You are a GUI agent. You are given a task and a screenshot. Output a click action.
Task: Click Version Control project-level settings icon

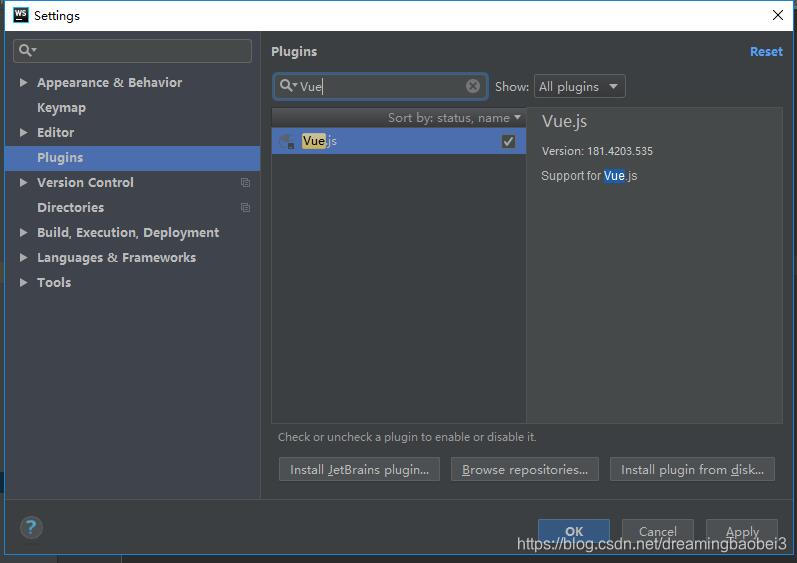[x=245, y=182]
